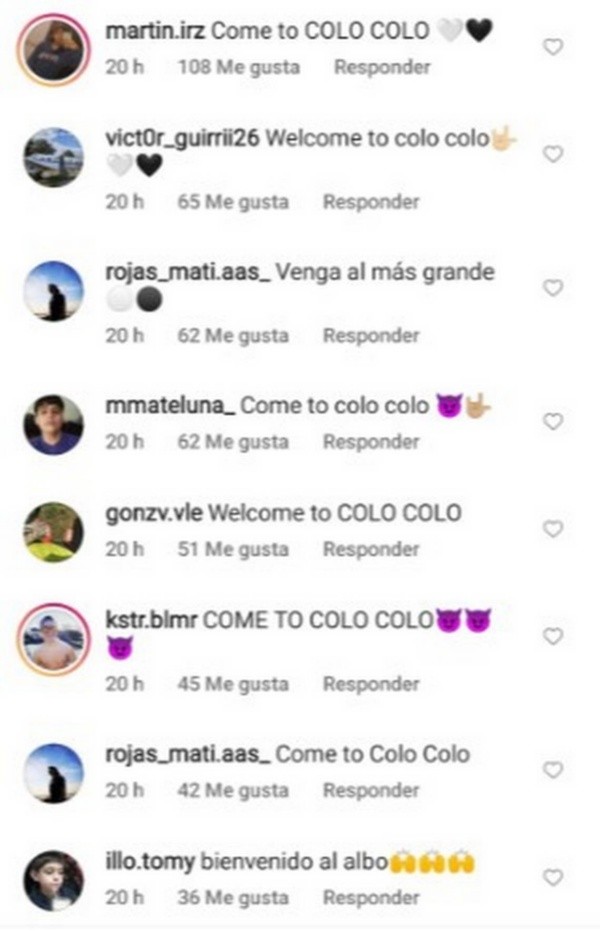The image size is (600, 931).
Task: Open username gonzv.vle profile link
Action: click(x=154, y=514)
